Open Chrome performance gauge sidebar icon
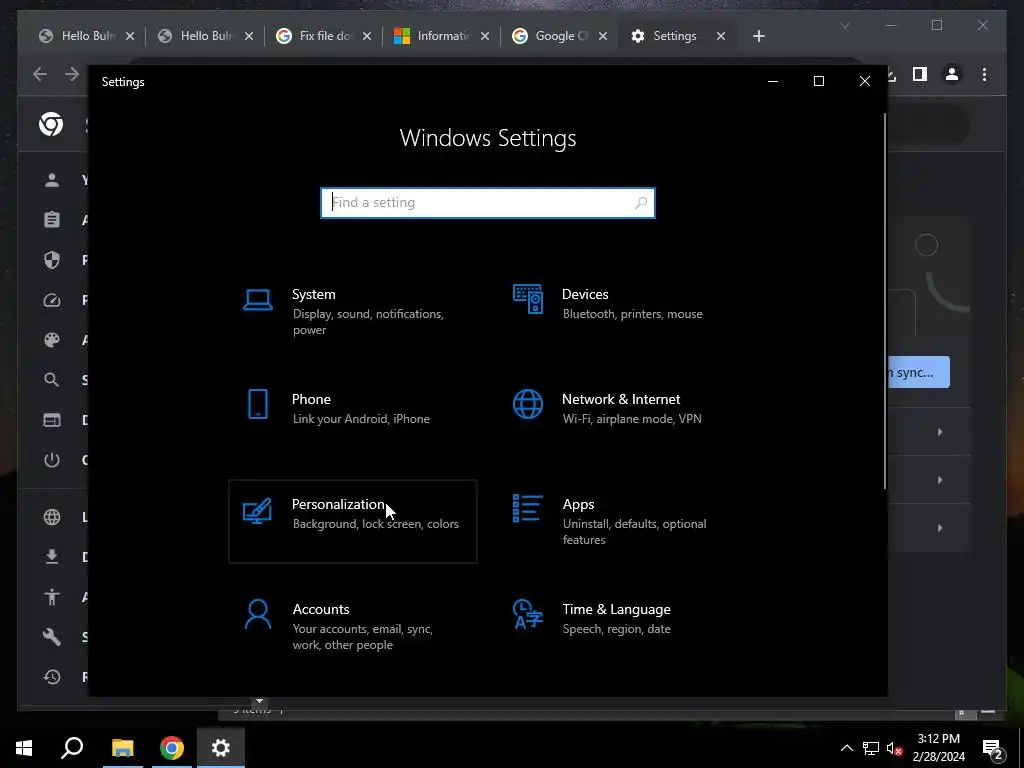 pyautogui.click(x=52, y=300)
